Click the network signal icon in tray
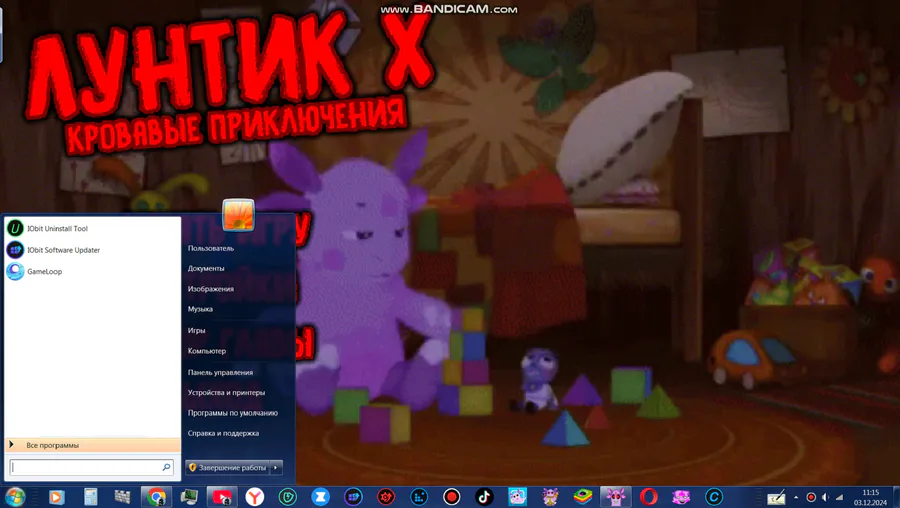 (x=839, y=497)
